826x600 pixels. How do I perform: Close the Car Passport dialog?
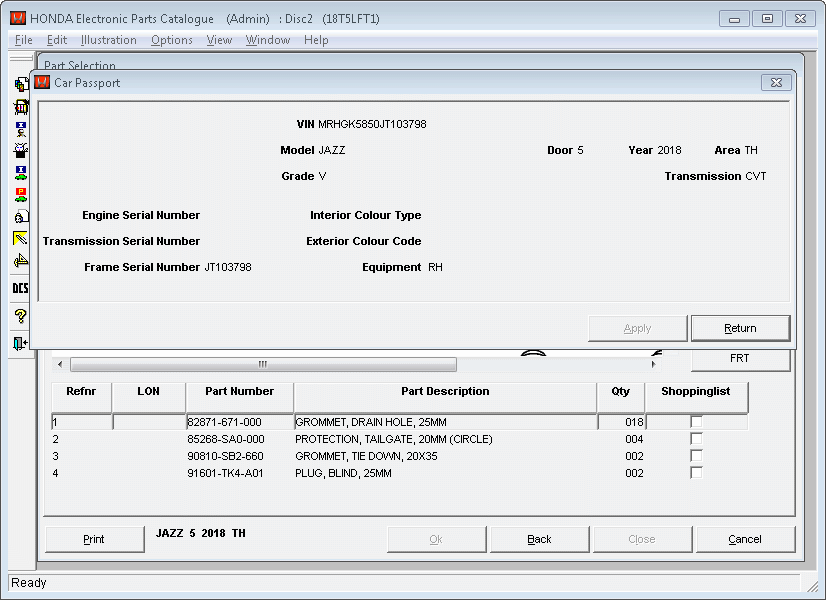coord(776,83)
